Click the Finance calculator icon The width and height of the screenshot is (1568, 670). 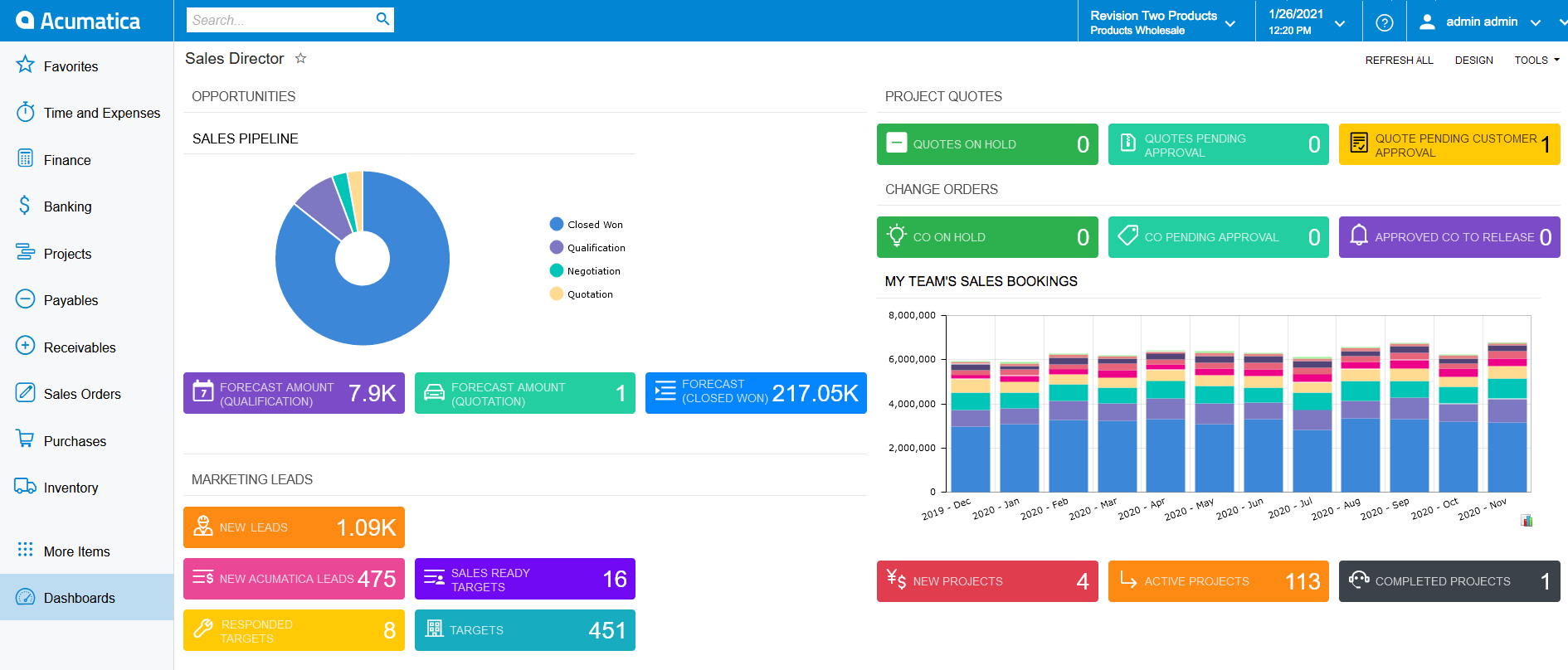(26, 158)
